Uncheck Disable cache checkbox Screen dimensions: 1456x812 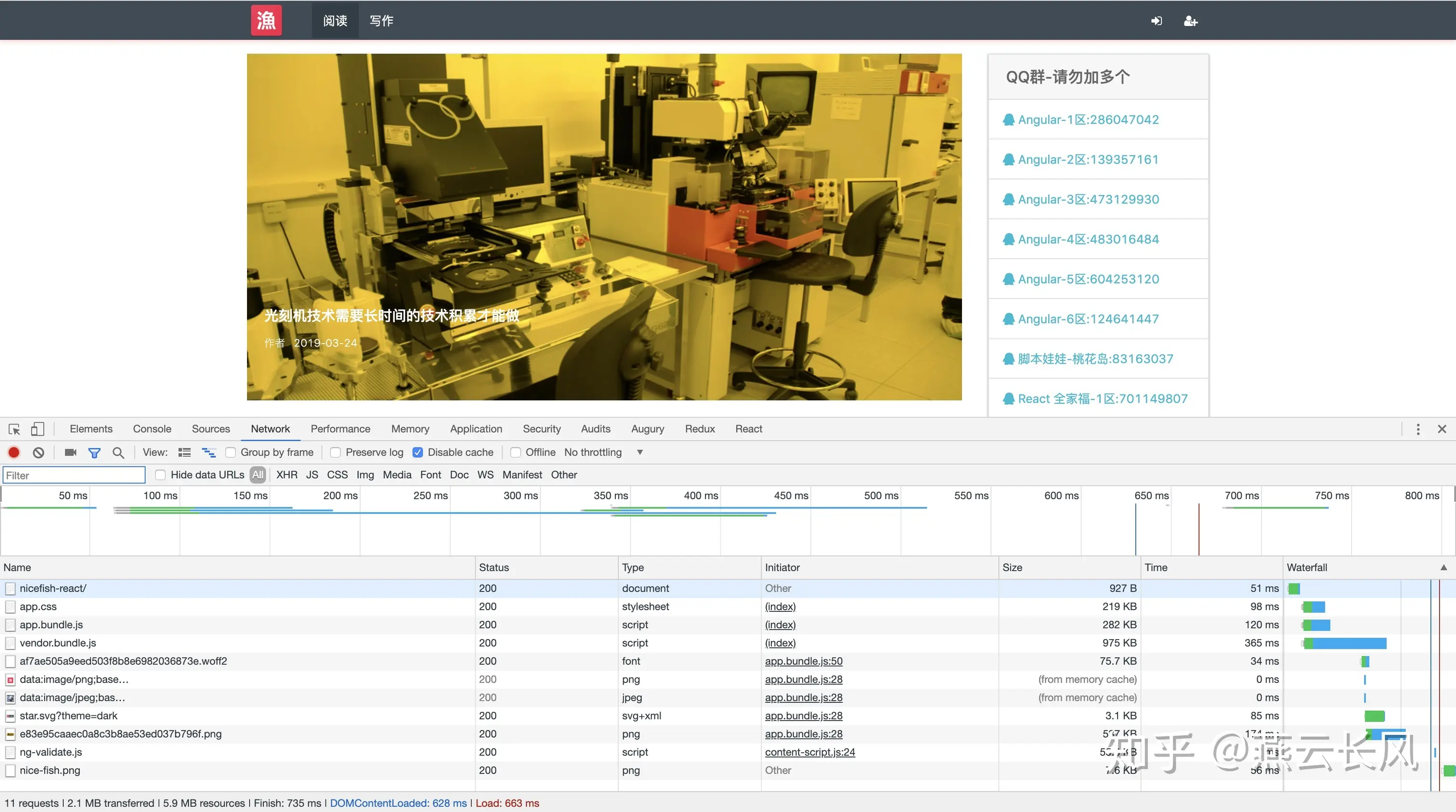[x=418, y=452]
